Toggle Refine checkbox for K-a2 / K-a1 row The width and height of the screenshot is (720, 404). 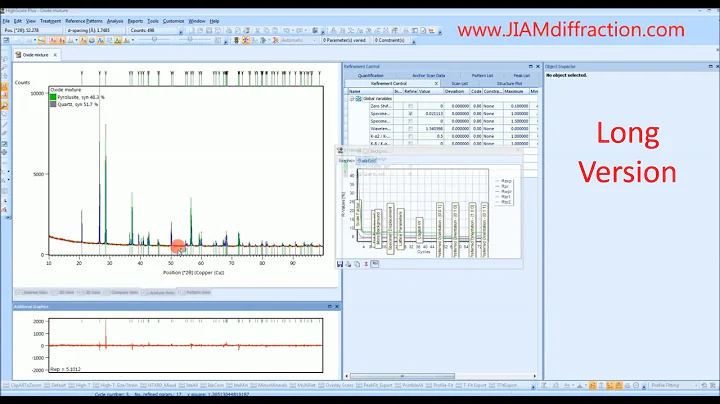coord(411,136)
